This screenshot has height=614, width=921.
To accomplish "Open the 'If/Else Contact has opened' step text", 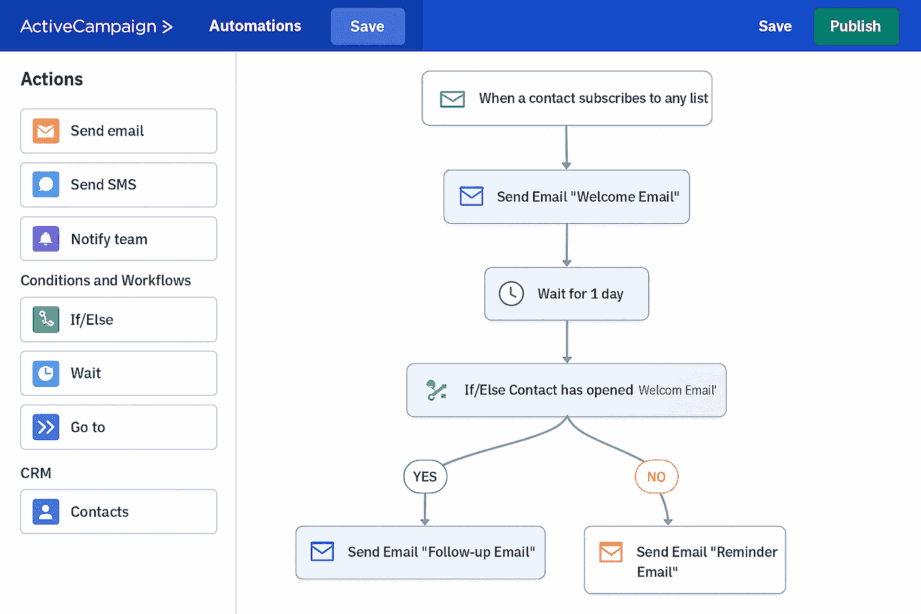I will tap(549, 390).
